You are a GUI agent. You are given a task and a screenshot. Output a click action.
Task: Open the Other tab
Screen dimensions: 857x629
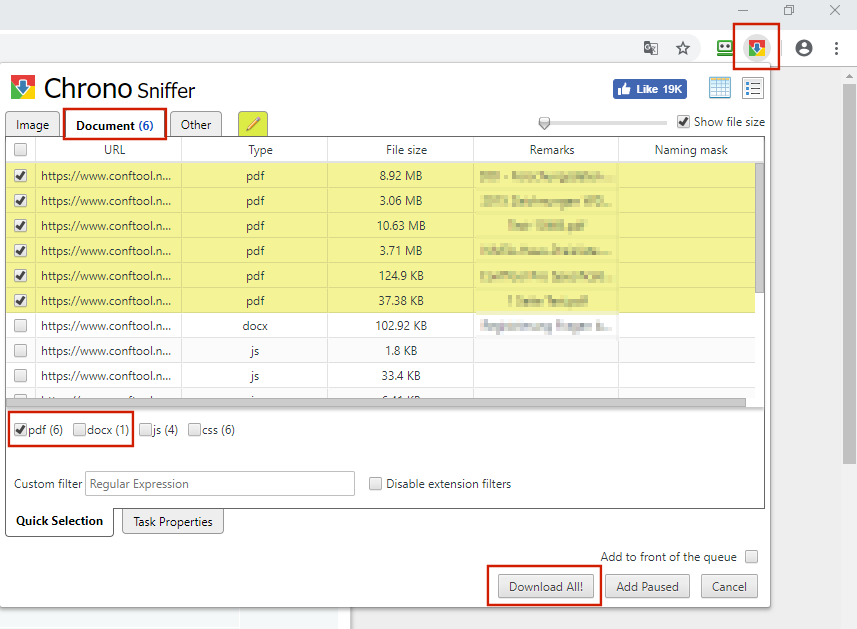[x=196, y=125]
